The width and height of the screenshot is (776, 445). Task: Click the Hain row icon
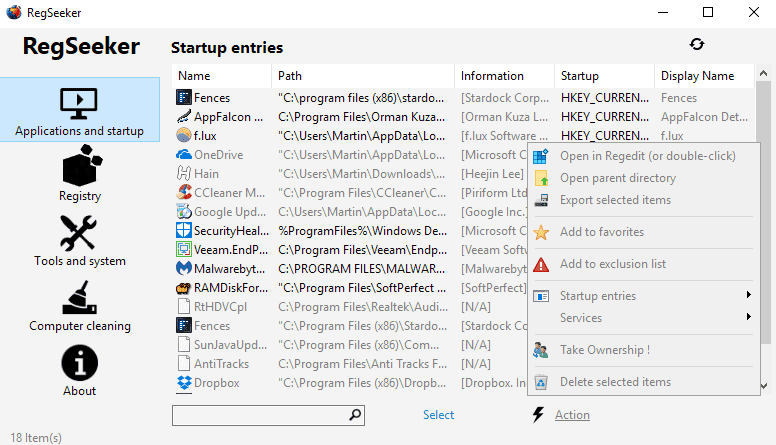(184, 174)
